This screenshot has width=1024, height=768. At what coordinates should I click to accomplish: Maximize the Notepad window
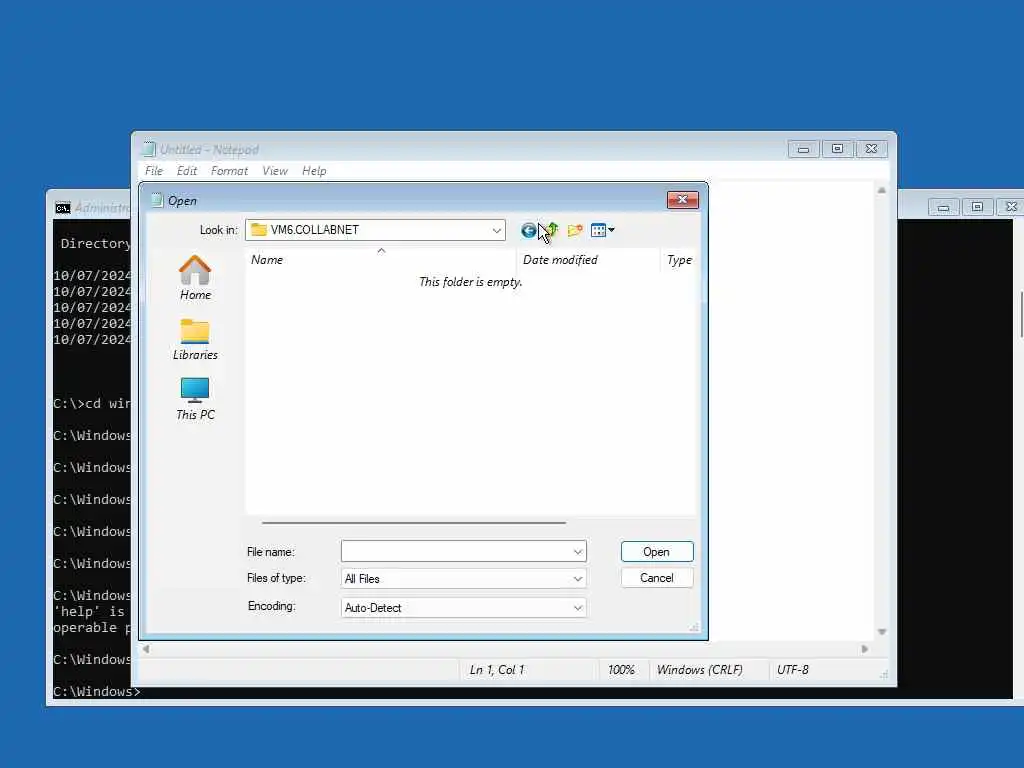tap(837, 149)
